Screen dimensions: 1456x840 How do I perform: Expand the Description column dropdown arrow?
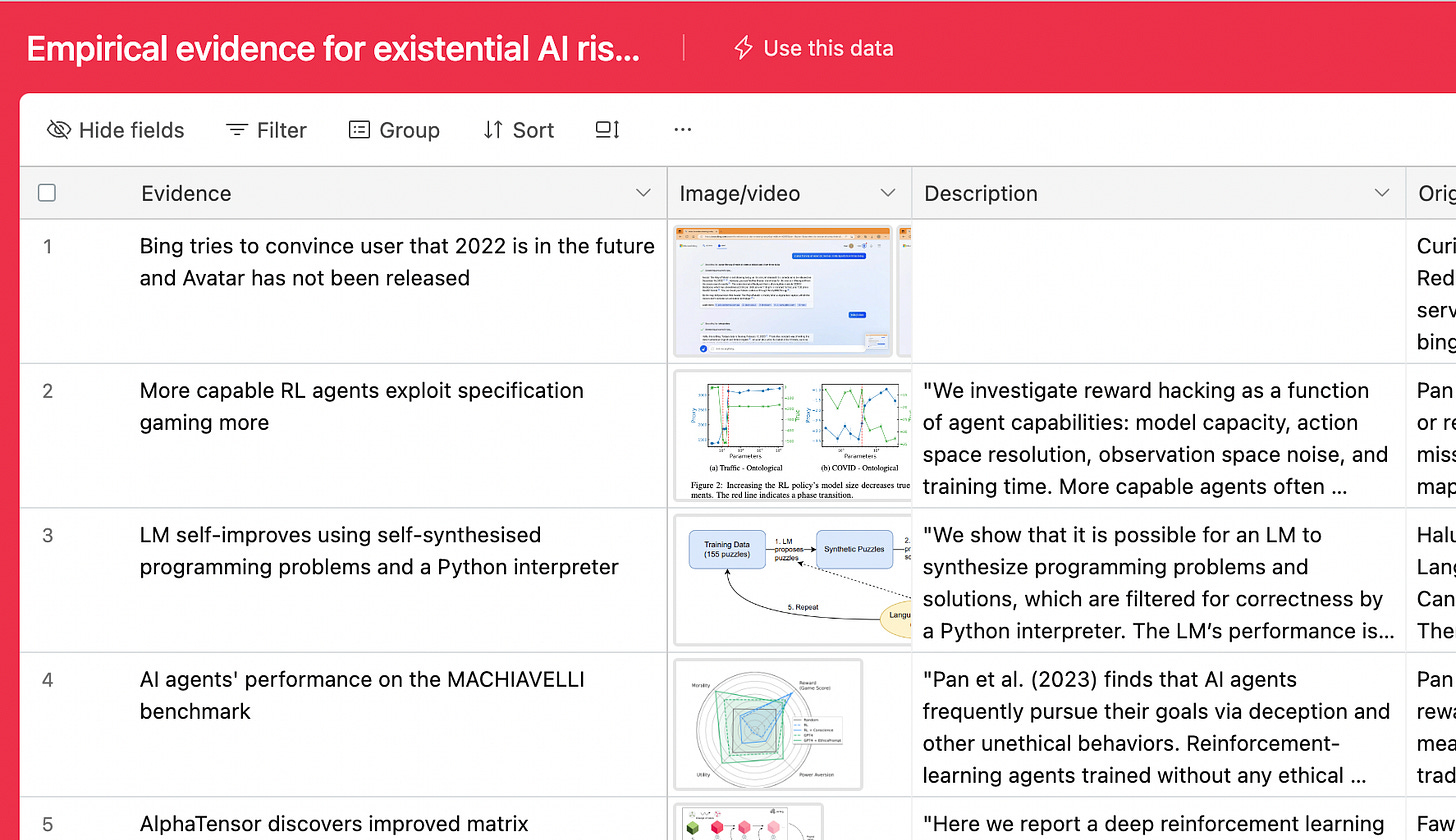click(x=1382, y=193)
